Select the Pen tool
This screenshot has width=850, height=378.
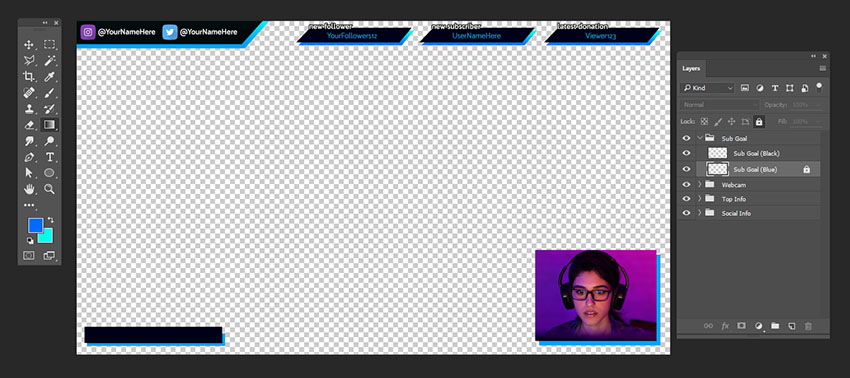(29, 157)
